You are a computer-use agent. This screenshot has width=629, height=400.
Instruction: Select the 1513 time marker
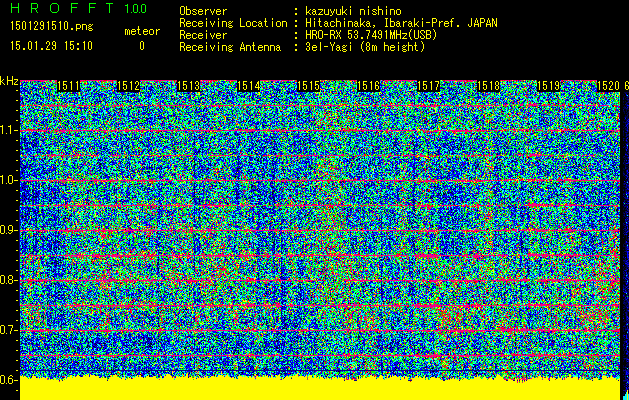[190, 87]
